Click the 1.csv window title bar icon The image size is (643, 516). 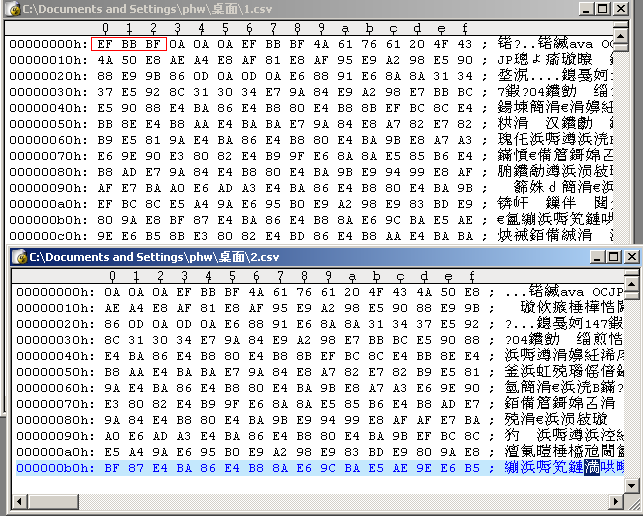pyautogui.click(x=12, y=9)
